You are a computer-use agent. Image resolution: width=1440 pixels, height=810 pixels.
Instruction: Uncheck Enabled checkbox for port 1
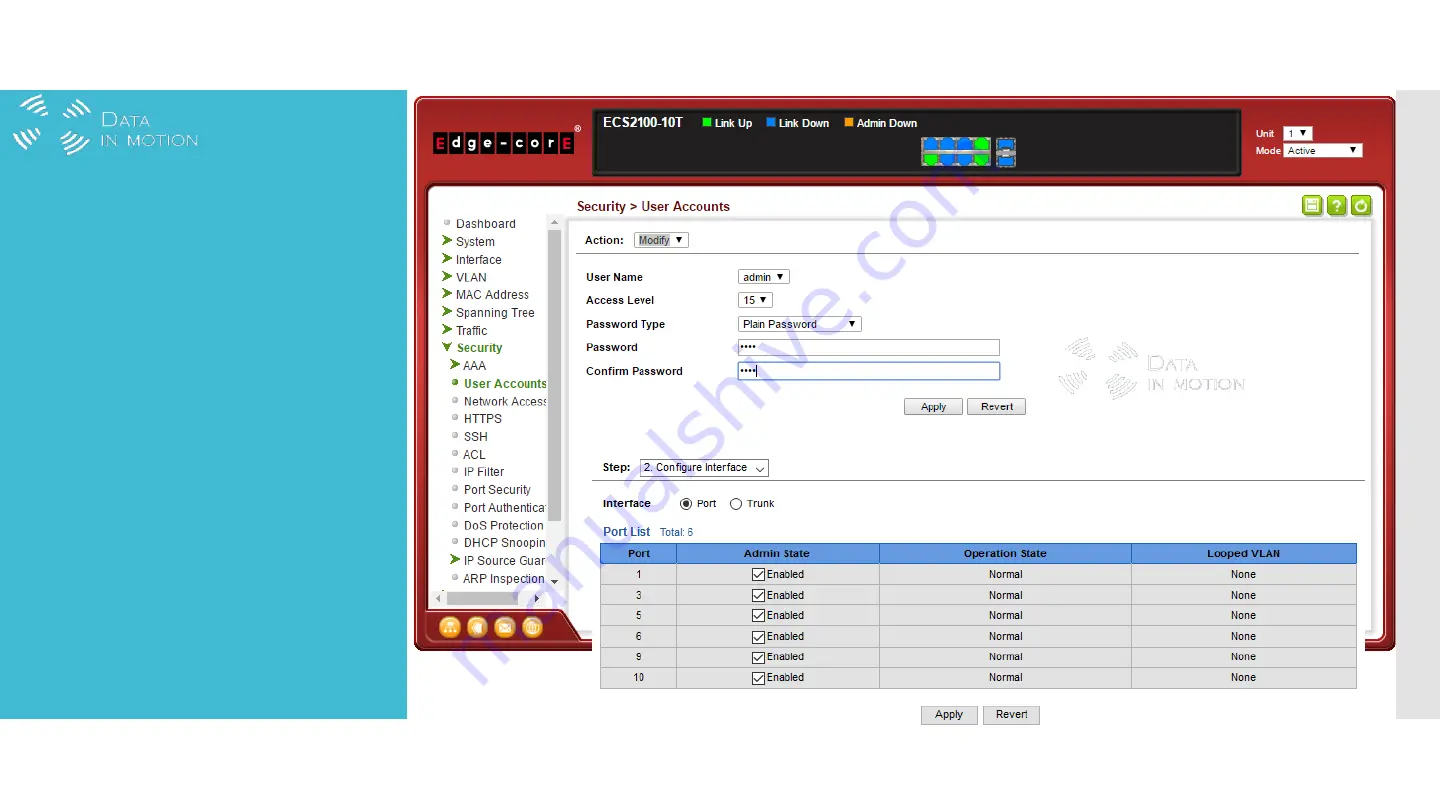click(x=758, y=575)
